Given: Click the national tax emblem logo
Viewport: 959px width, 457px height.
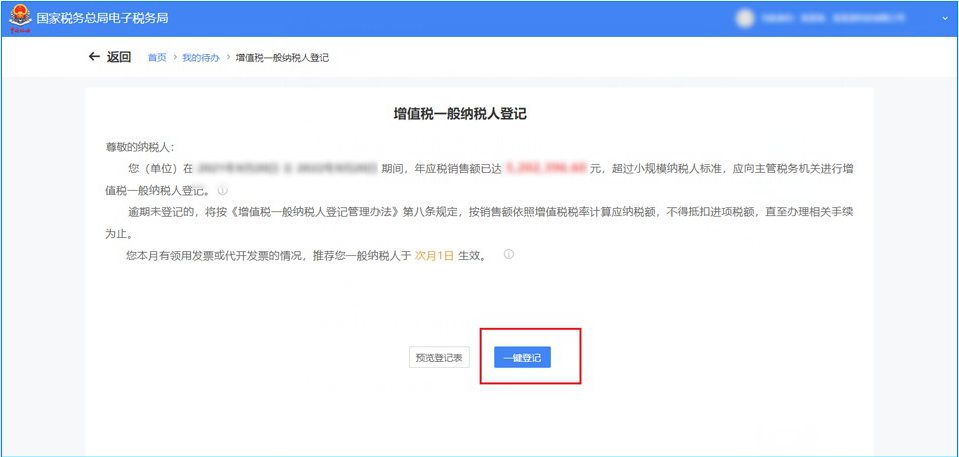Looking at the screenshot, I should pyautogui.click(x=19, y=17).
